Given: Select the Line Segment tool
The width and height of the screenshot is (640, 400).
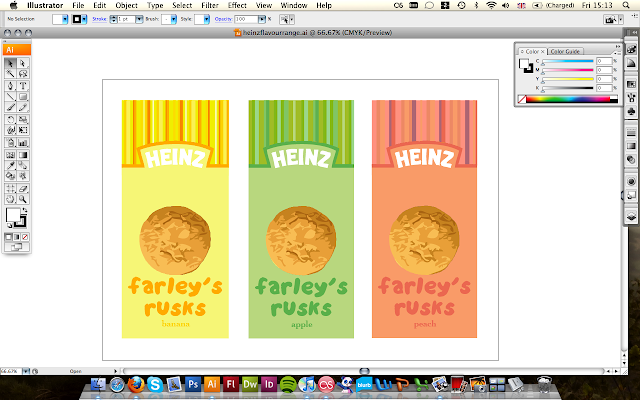Looking at the screenshot, I should pyautogui.click(x=11, y=97).
